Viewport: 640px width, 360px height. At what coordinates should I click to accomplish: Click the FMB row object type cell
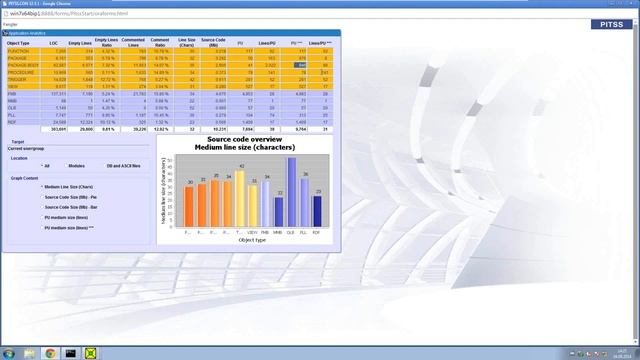point(23,94)
